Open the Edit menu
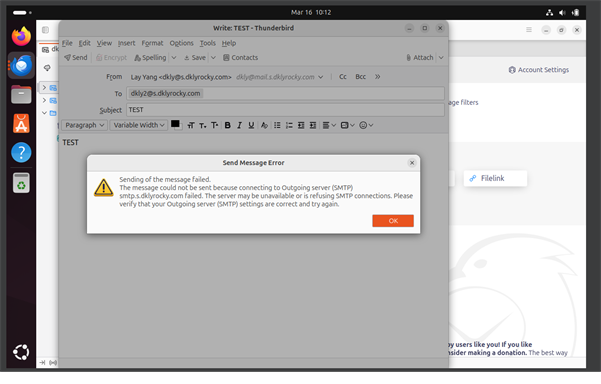Image resolution: width=601 pixels, height=384 pixels. pos(84,43)
